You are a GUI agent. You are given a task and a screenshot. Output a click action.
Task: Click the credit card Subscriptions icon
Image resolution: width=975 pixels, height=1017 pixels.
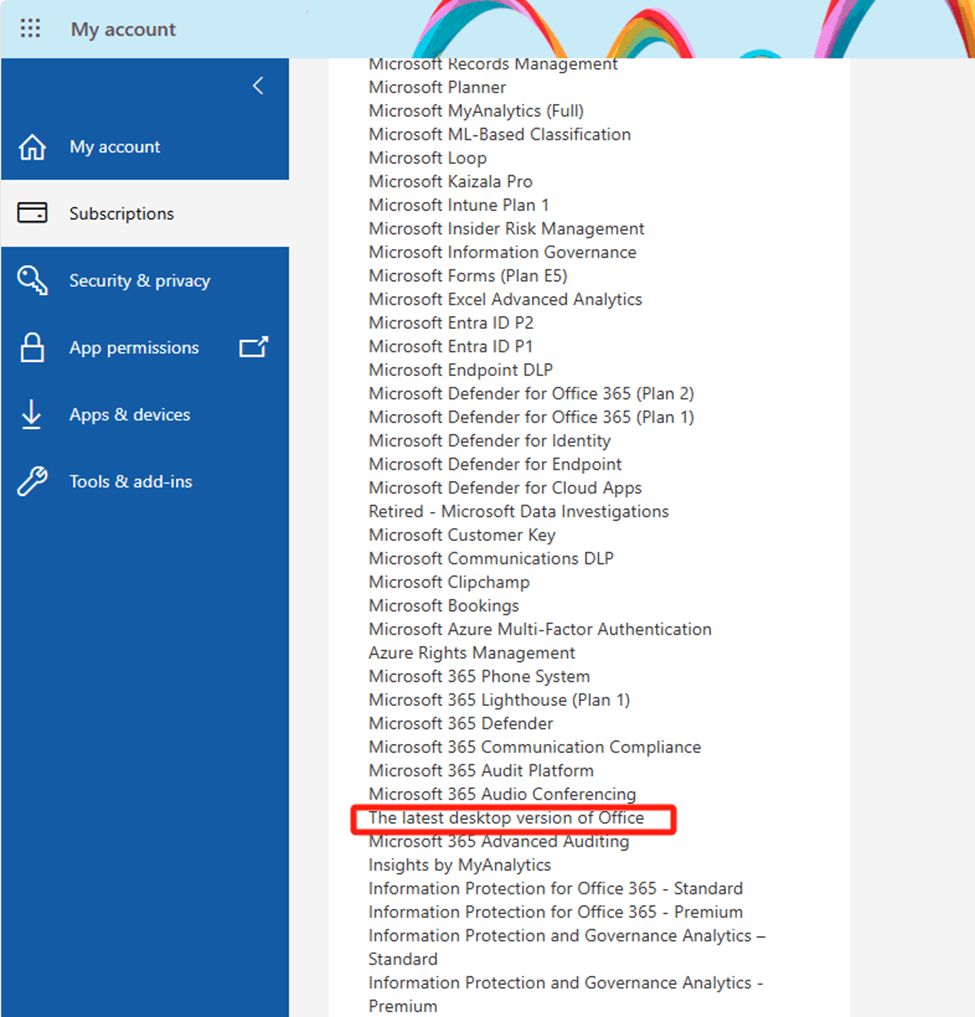(x=32, y=213)
